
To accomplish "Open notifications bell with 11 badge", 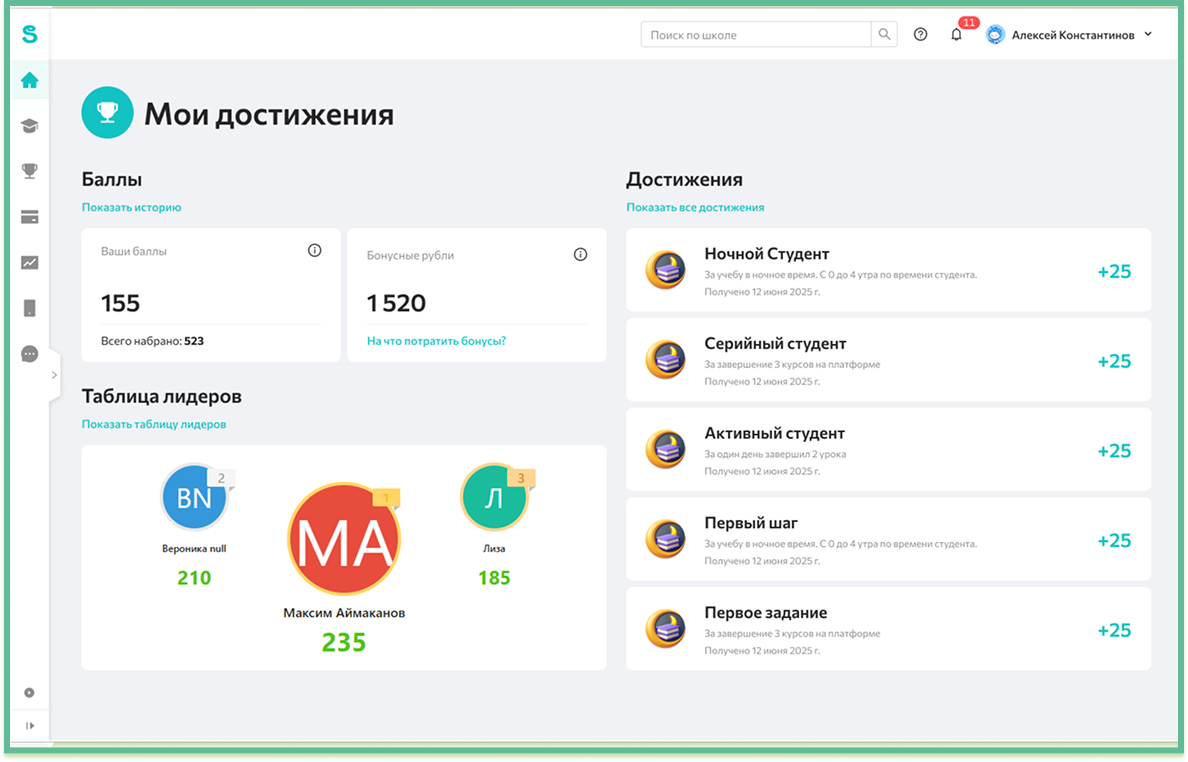I will point(956,34).
